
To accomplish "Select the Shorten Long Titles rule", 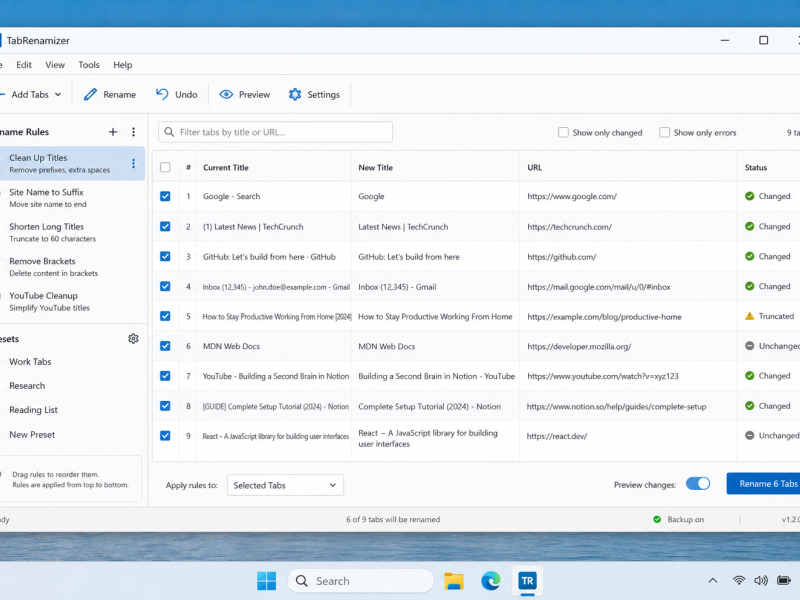I will tap(72, 232).
